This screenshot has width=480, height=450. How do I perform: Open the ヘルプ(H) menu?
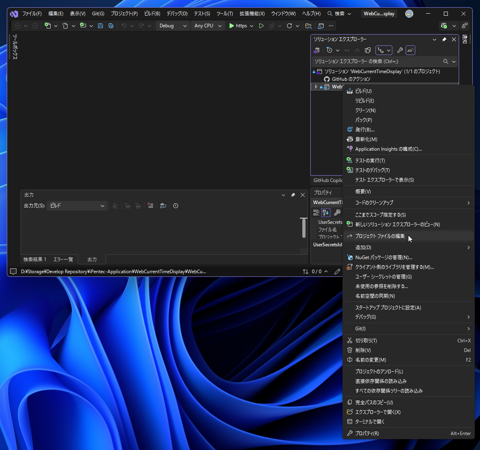coord(311,14)
